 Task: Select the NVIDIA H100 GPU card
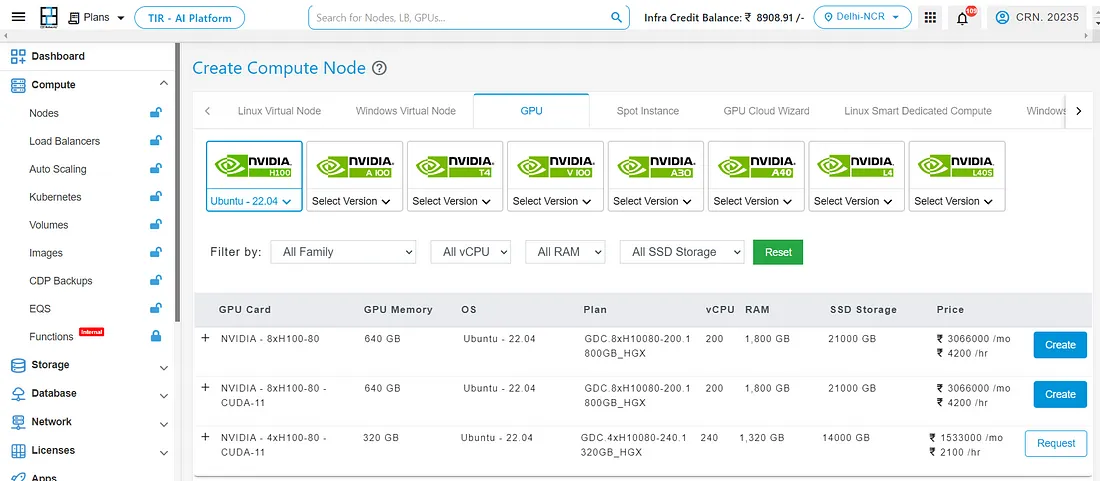point(254,166)
